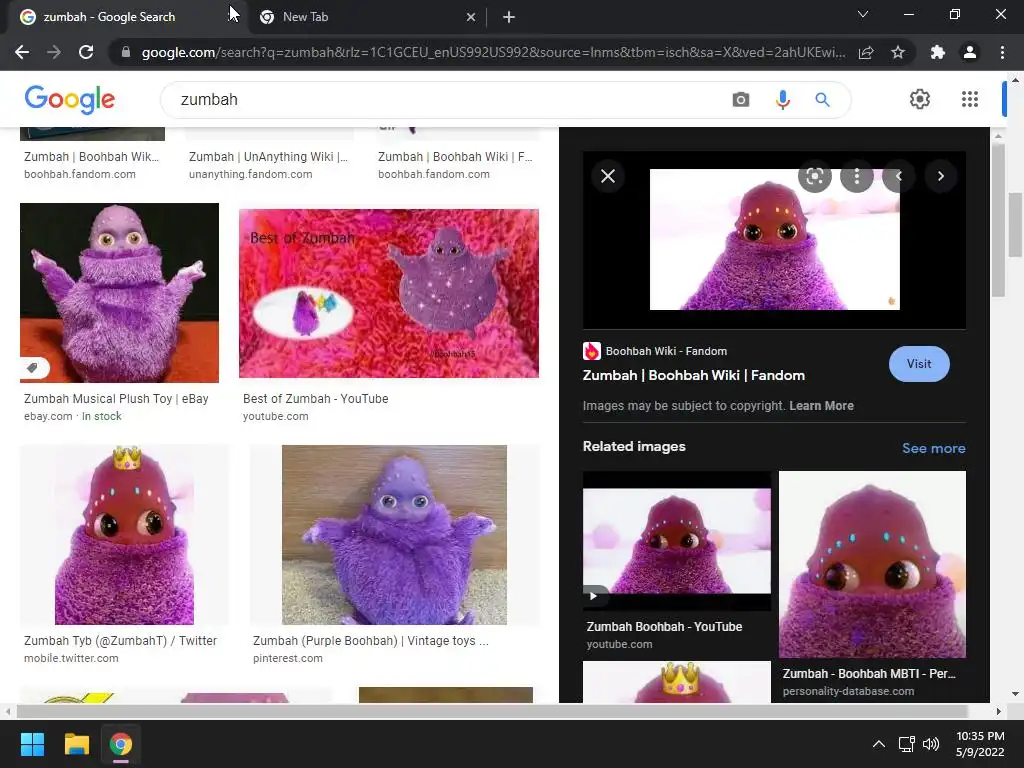Click eBay product tag badge
Screen dimensions: 1024x768
tap(33, 368)
